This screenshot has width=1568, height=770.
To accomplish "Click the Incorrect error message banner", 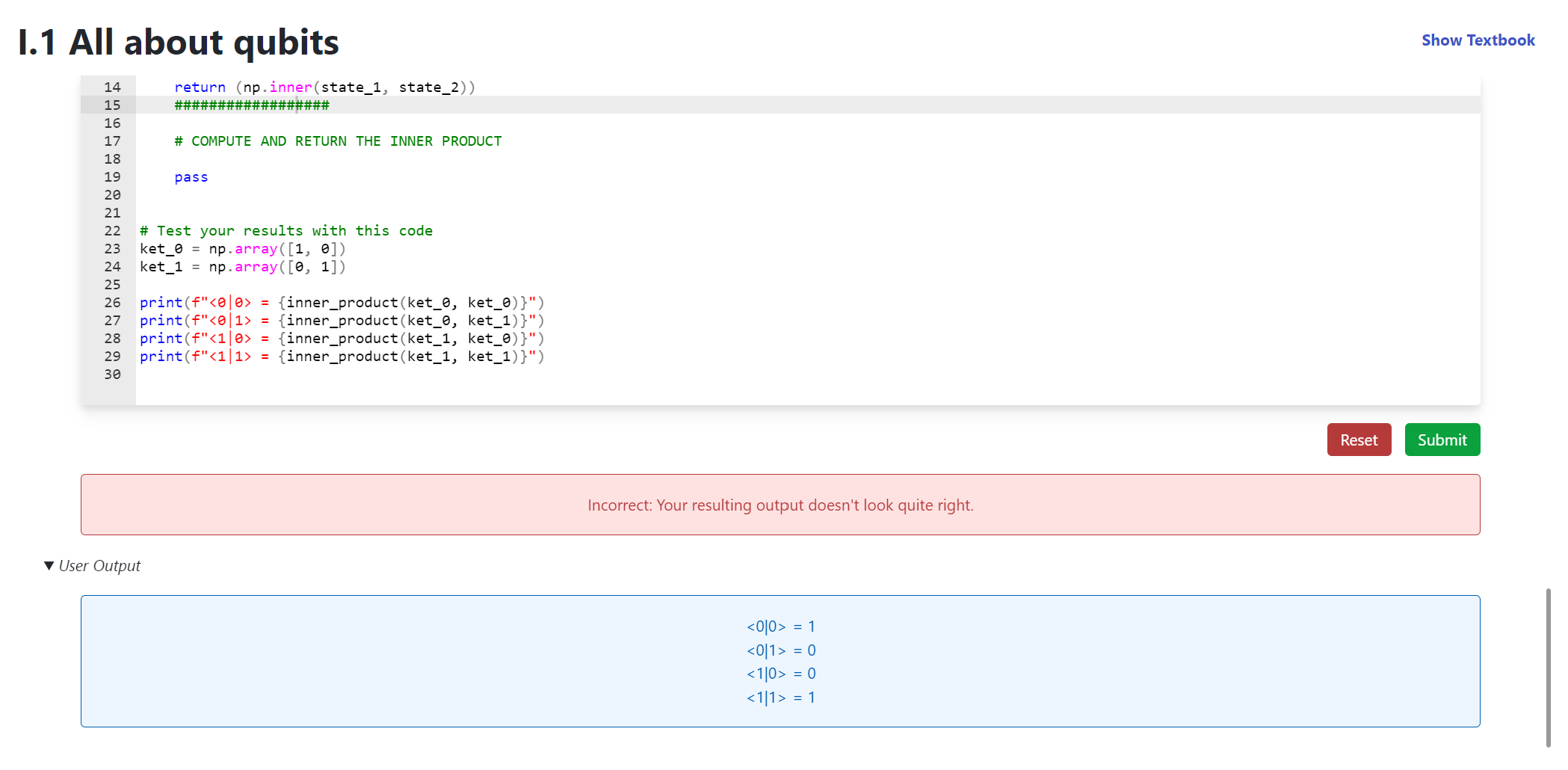I will (x=780, y=505).
